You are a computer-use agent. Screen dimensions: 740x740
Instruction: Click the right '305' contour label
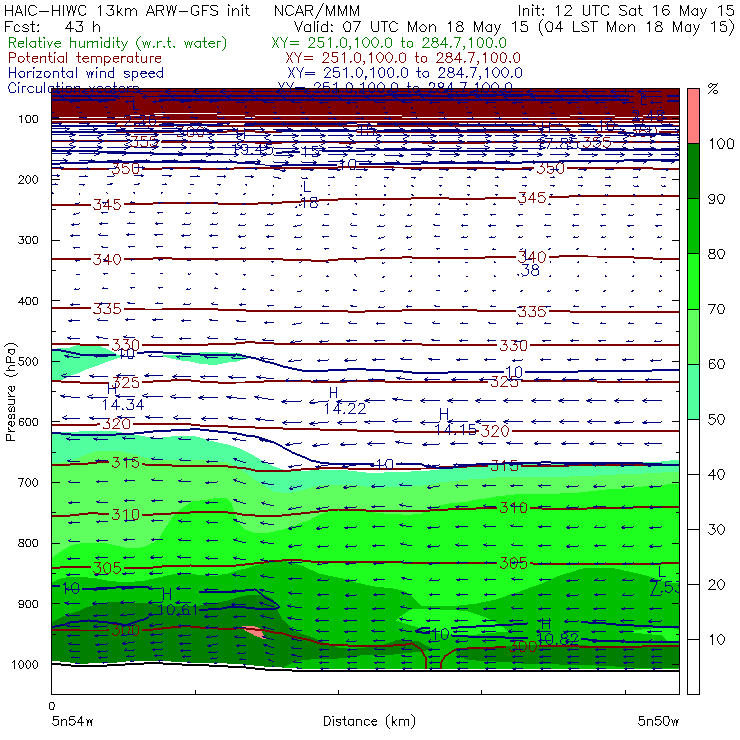tap(513, 563)
